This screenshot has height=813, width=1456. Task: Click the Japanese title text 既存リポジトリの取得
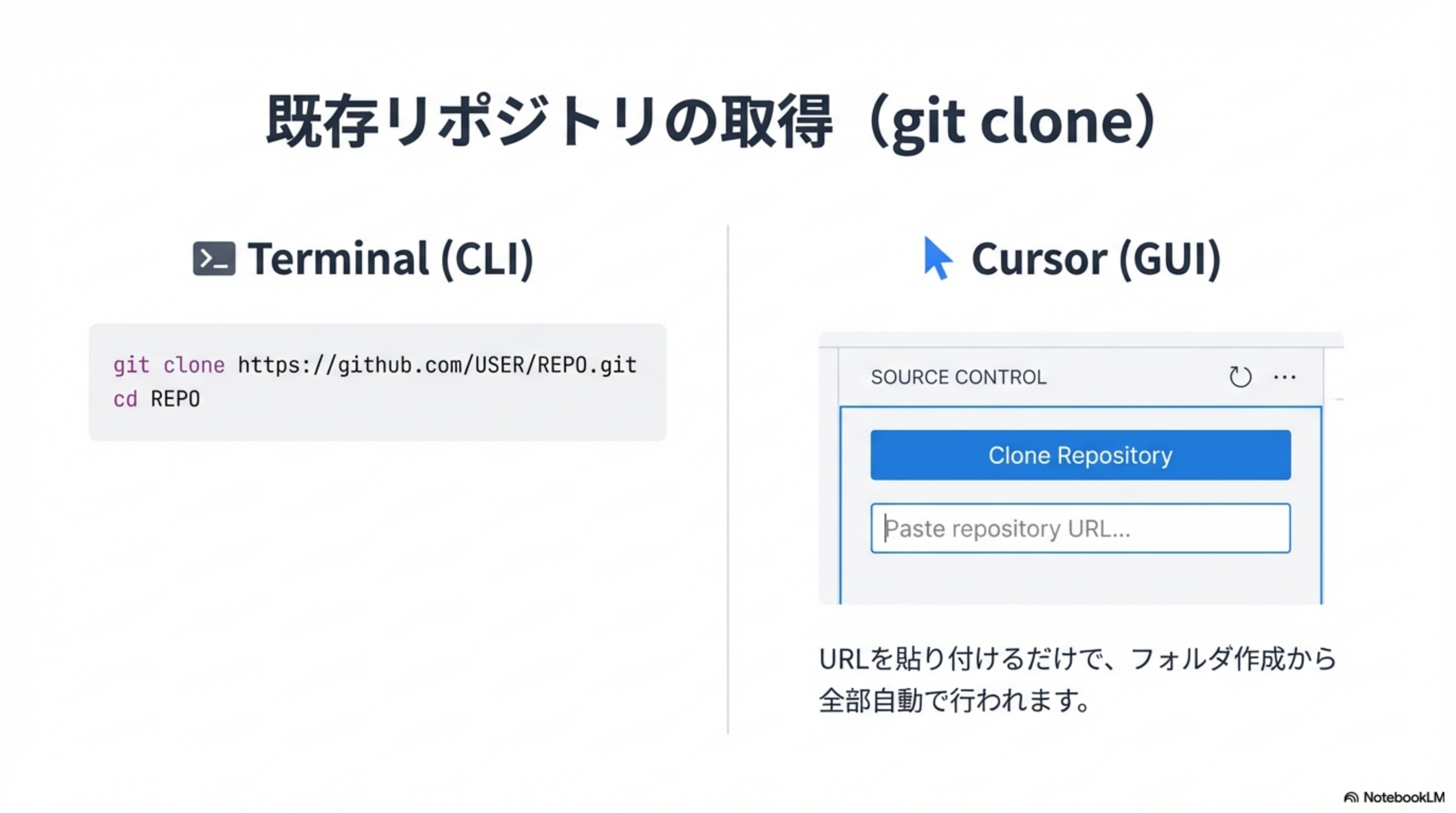tap(548, 122)
